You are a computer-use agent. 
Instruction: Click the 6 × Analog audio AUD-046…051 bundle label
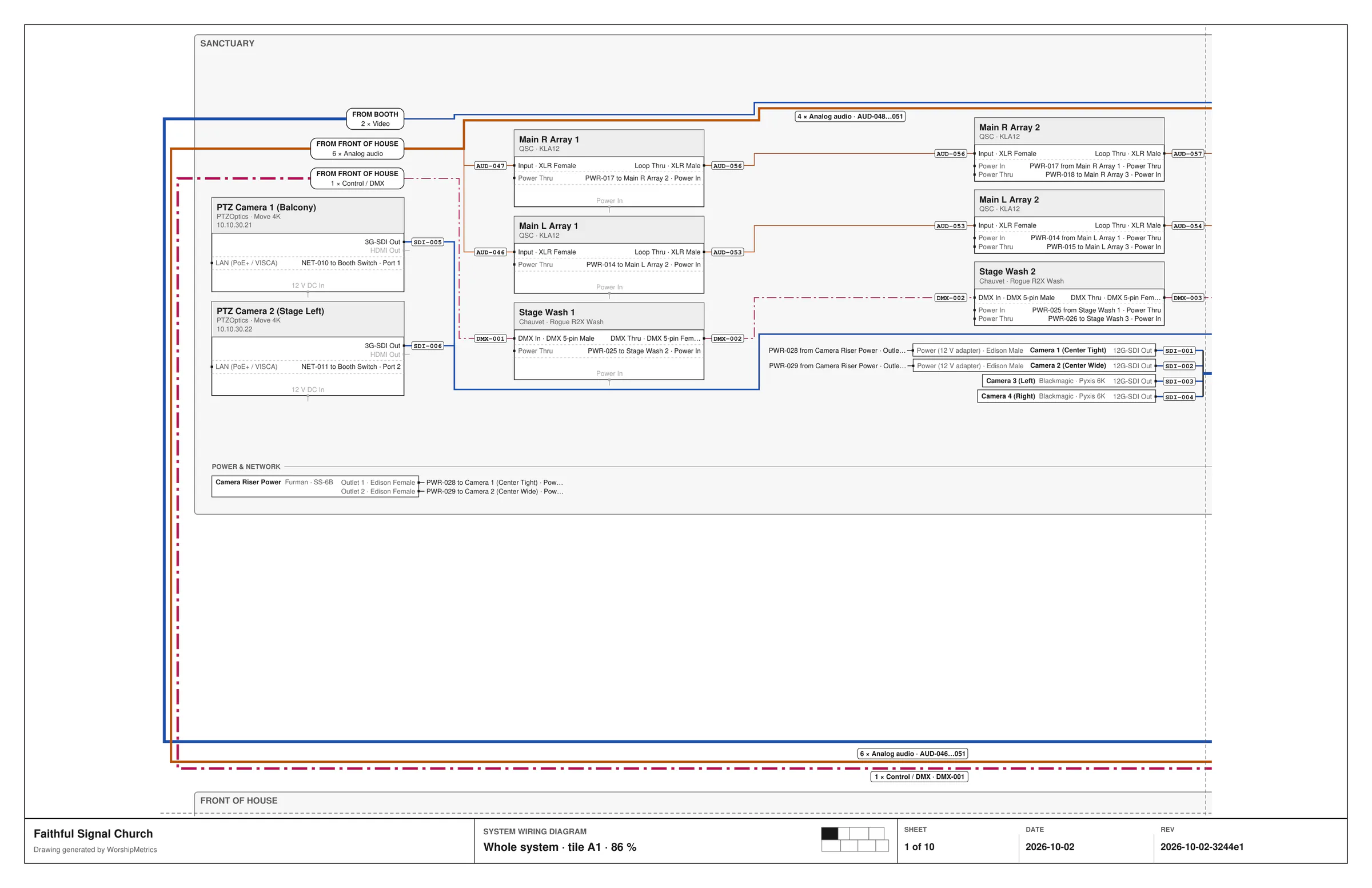[x=912, y=754]
